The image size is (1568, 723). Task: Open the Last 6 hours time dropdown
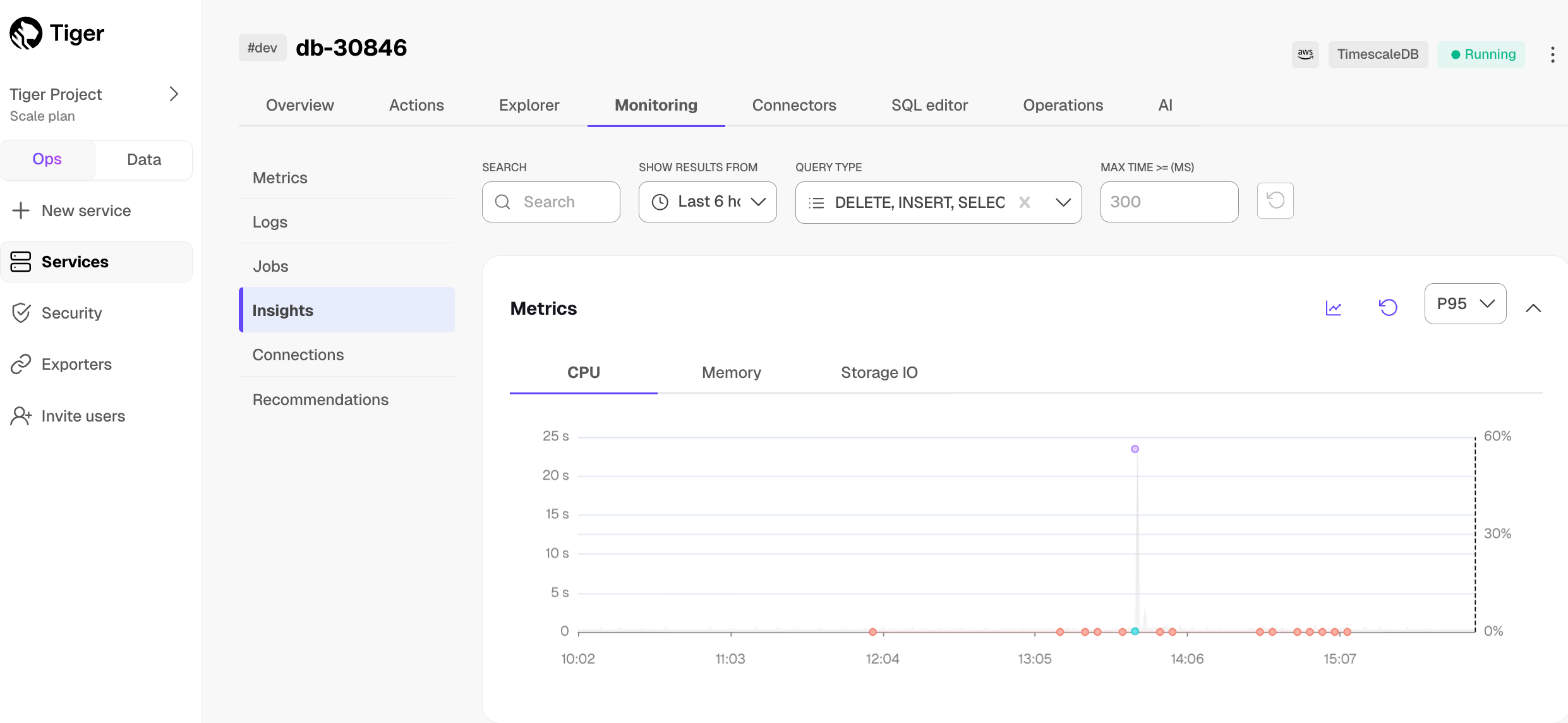click(x=708, y=202)
